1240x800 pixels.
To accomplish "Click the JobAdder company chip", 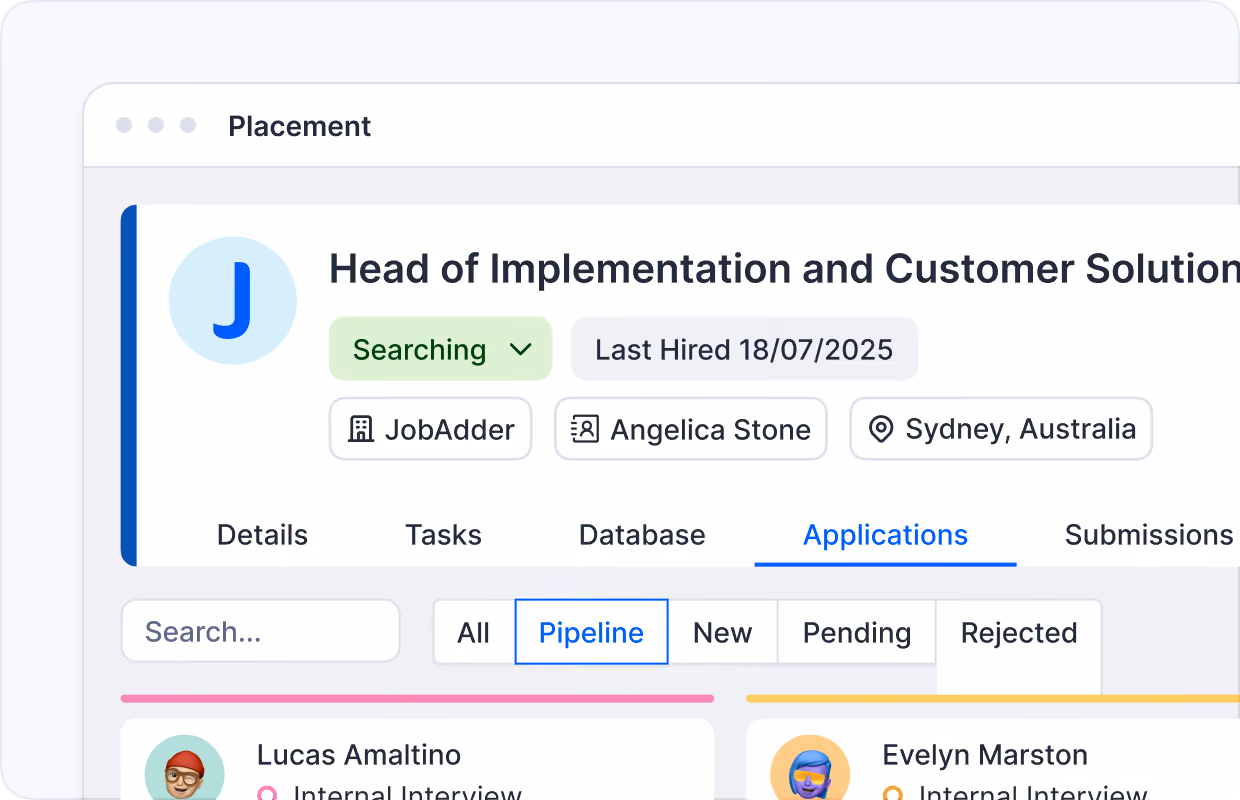I will click(x=430, y=429).
